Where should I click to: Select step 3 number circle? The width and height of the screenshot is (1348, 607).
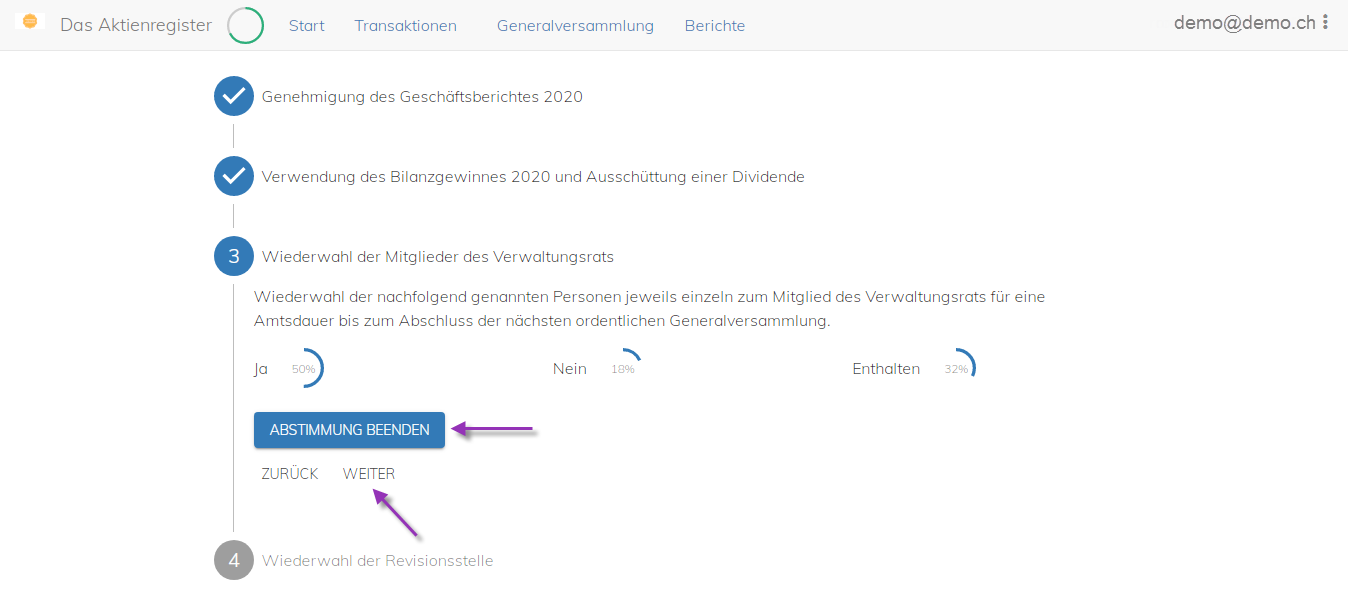click(x=234, y=256)
